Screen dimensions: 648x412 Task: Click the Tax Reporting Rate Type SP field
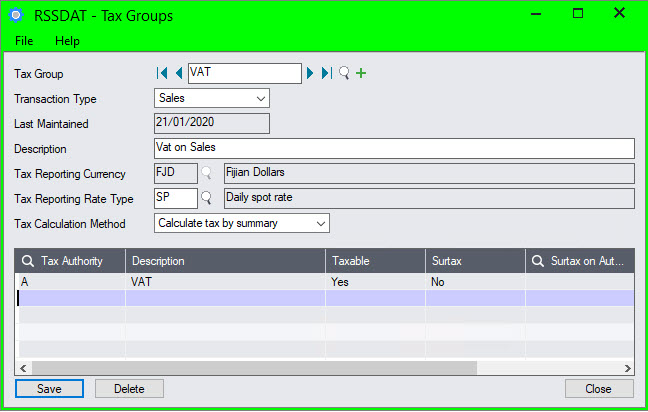coord(176,198)
